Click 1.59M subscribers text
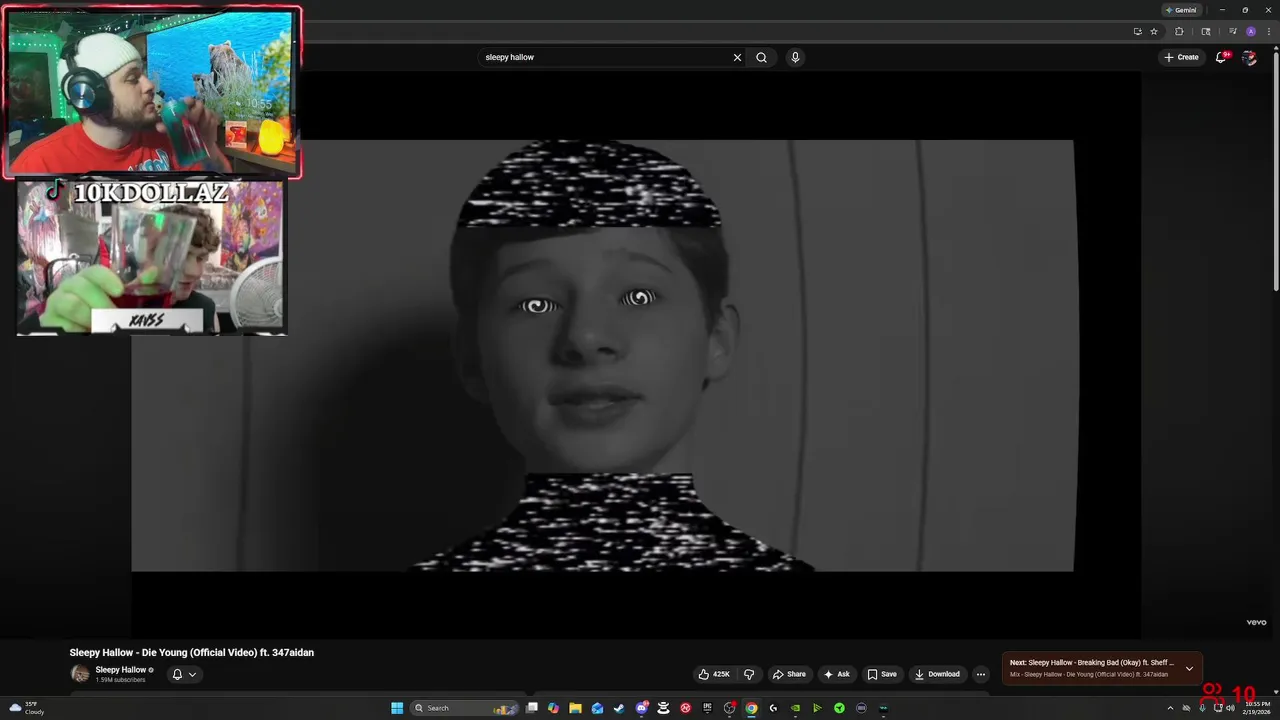This screenshot has height=720, width=1280. tap(120, 680)
